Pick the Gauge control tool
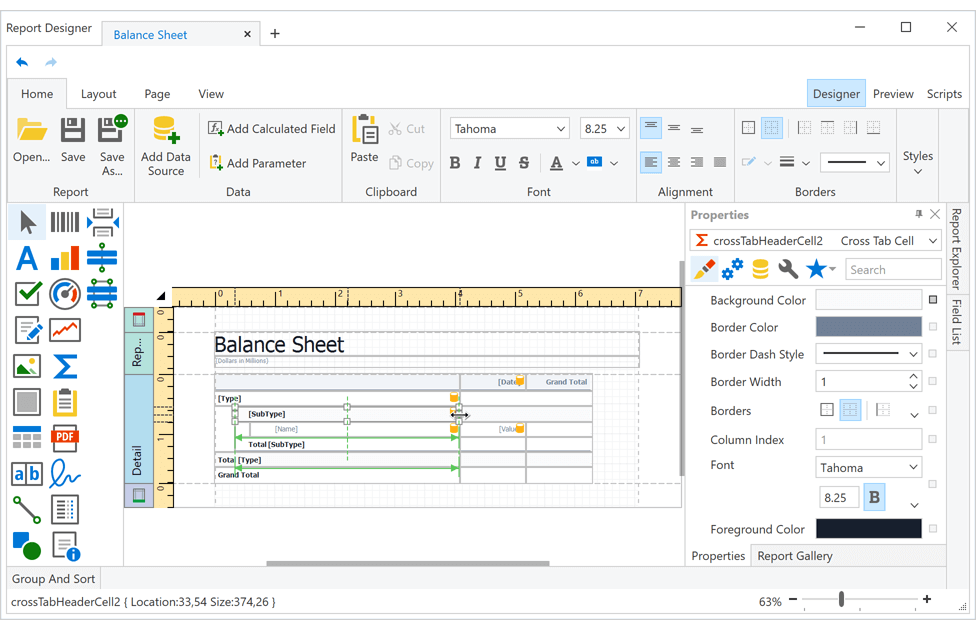Screen dimensions: 976x630 pos(64,294)
